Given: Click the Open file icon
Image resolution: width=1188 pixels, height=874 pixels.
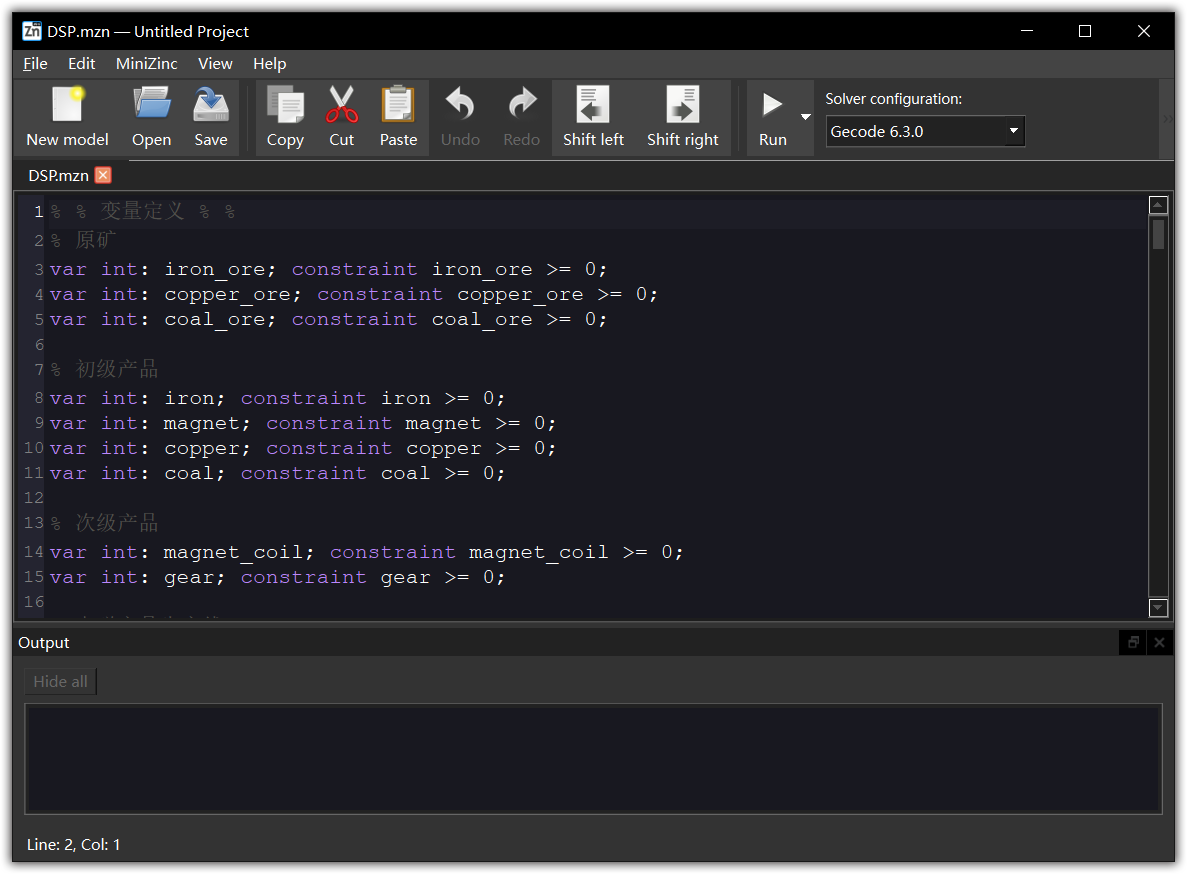Looking at the screenshot, I should tap(151, 117).
